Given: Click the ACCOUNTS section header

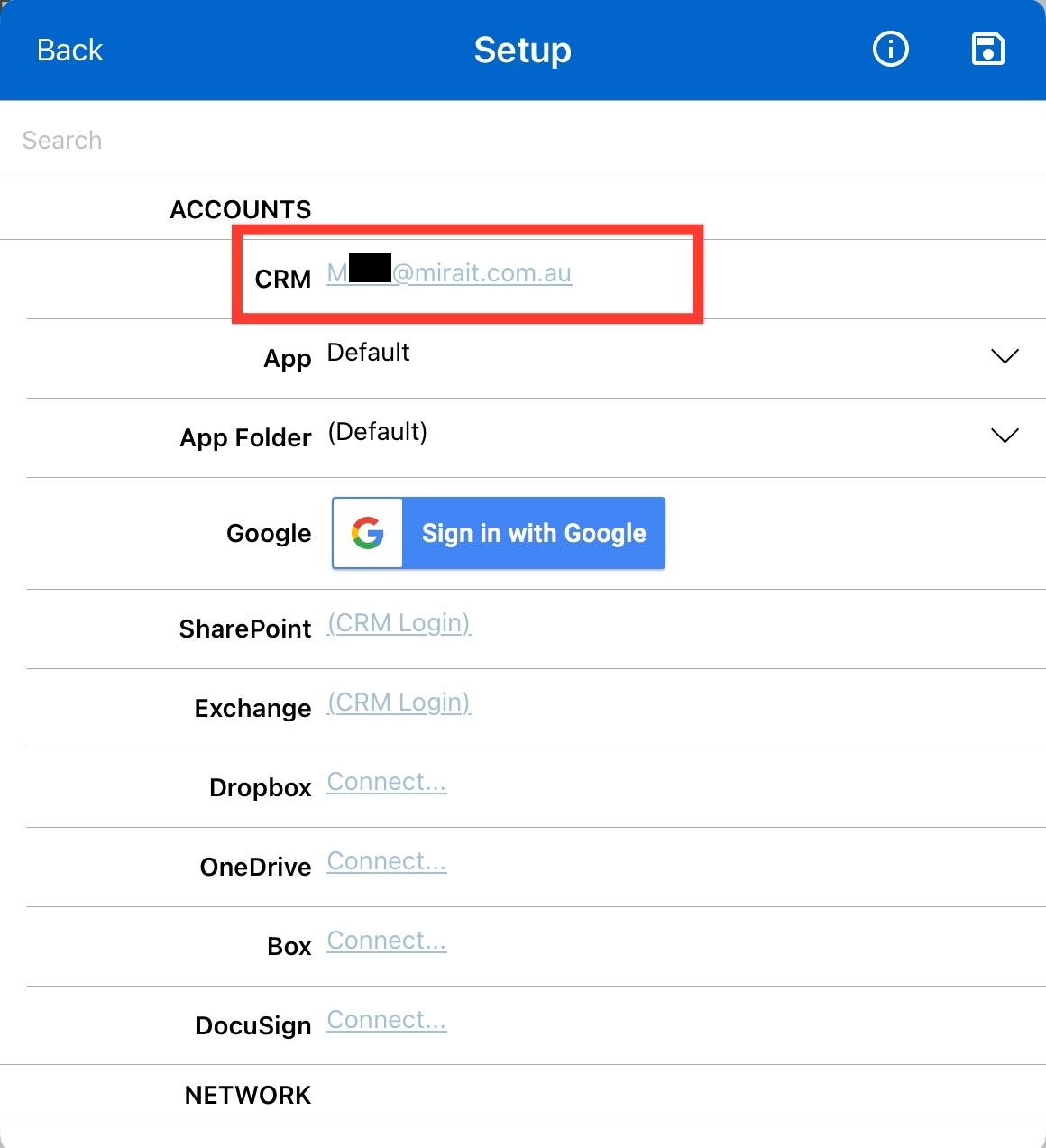Looking at the screenshot, I should pos(241,209).
